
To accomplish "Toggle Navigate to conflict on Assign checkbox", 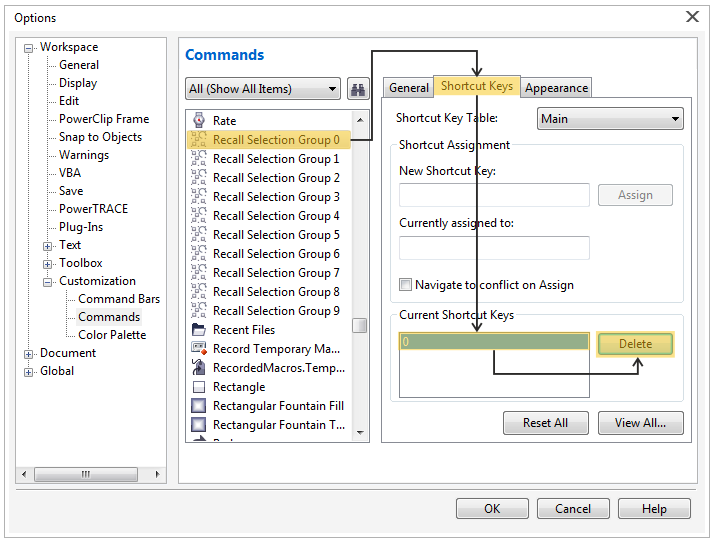I will [405, 285].
